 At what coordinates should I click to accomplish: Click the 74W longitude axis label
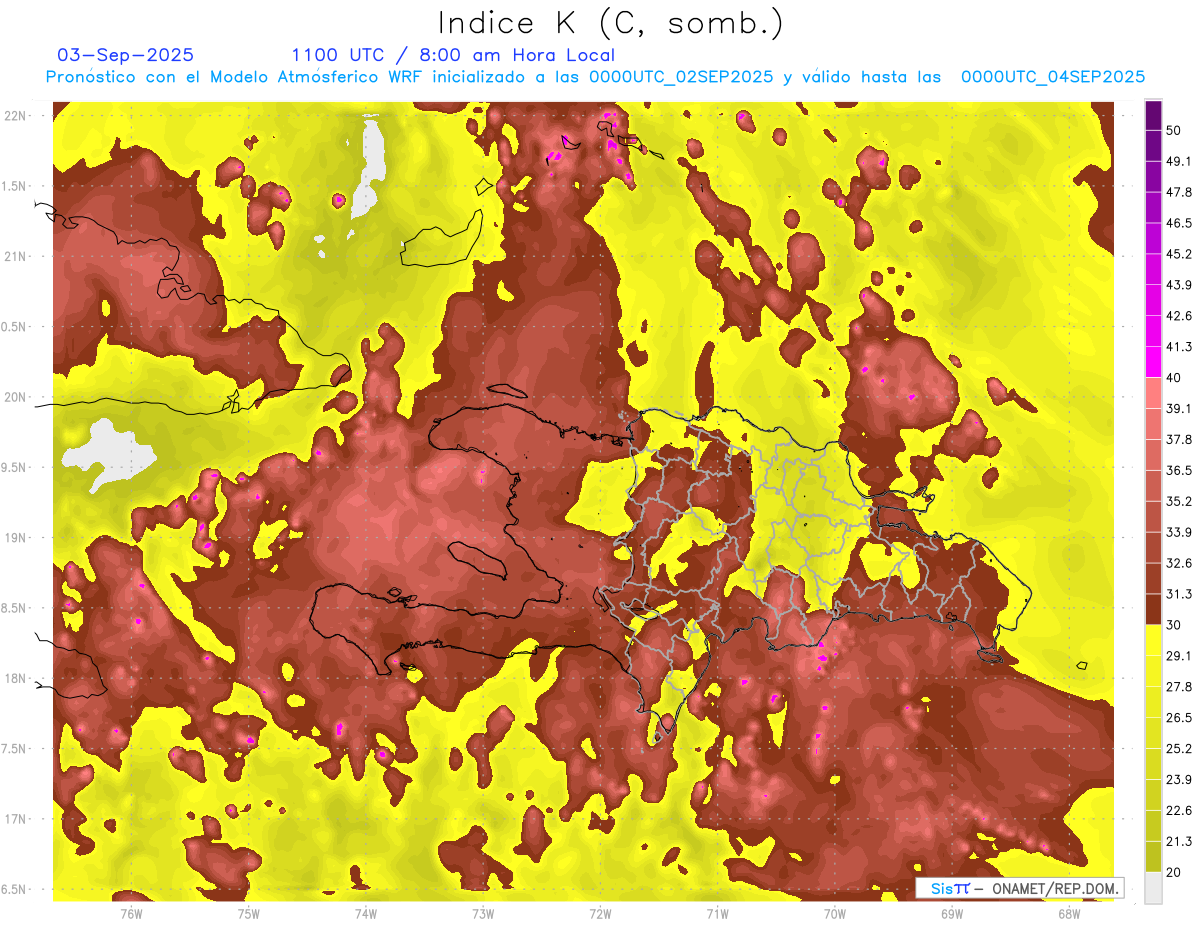coord(366,913)
